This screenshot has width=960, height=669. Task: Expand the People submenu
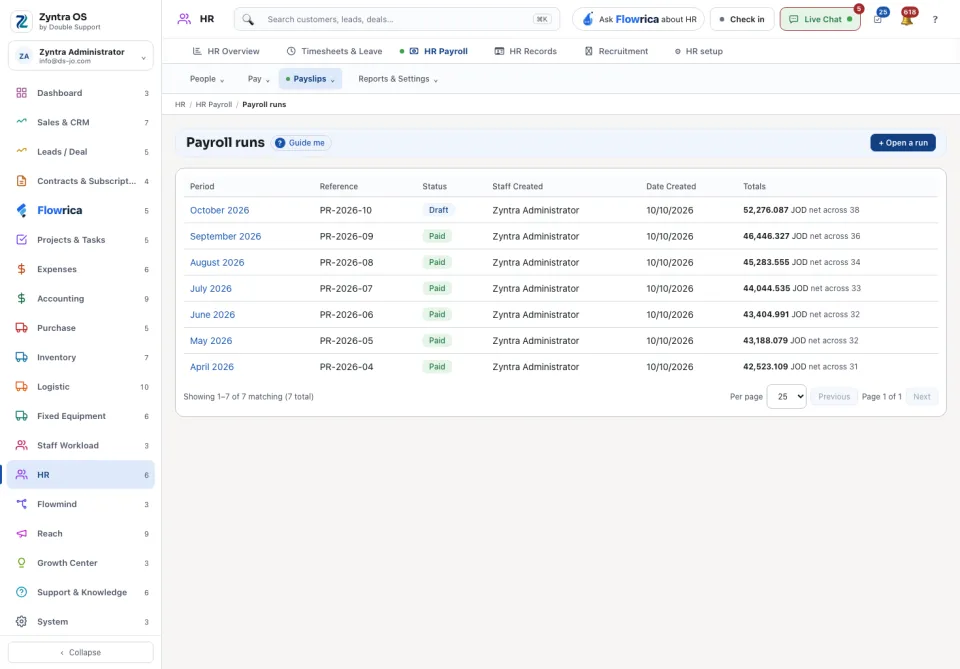(207, 79)
